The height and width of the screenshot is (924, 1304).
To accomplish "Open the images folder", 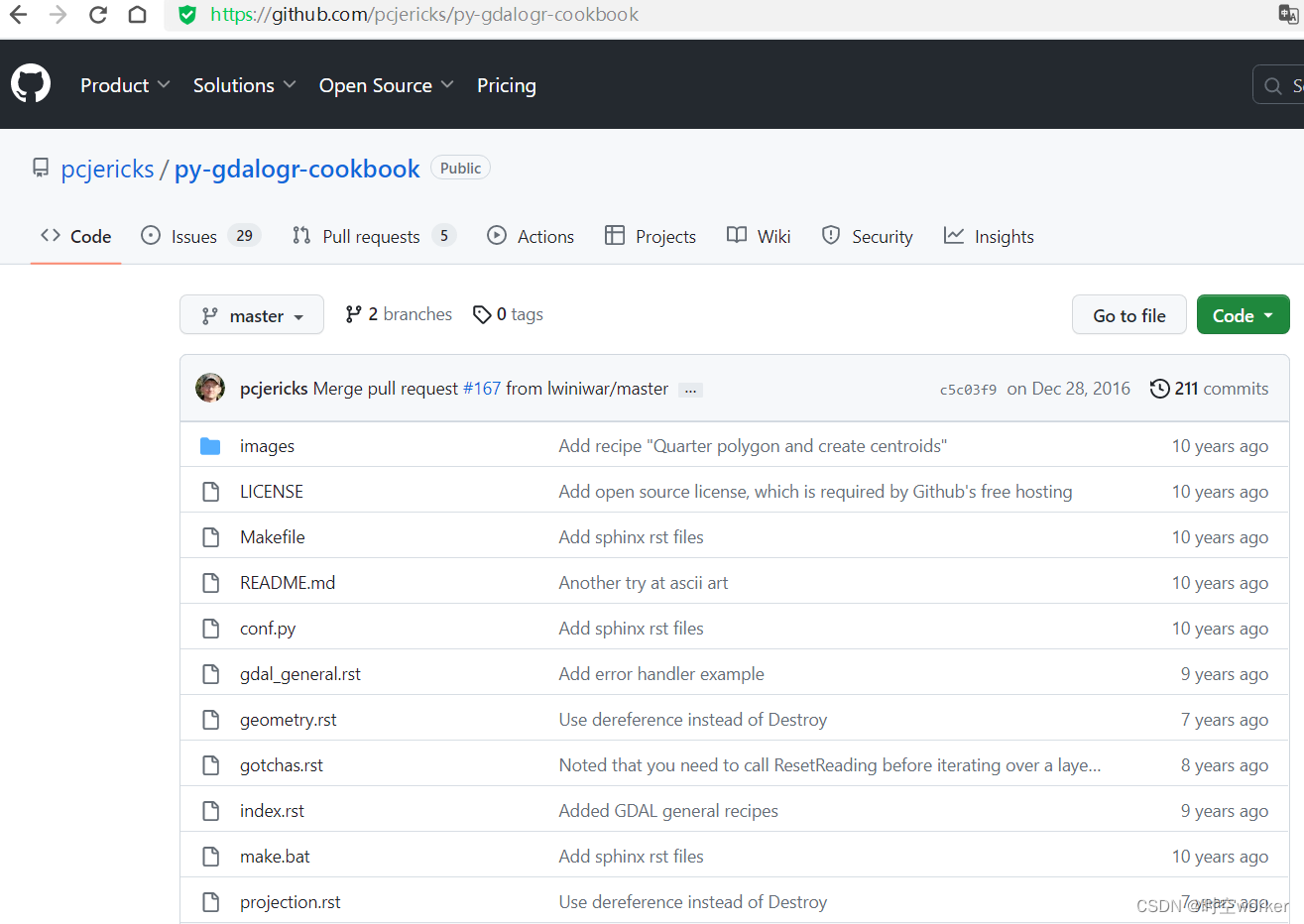I will 267,446.
